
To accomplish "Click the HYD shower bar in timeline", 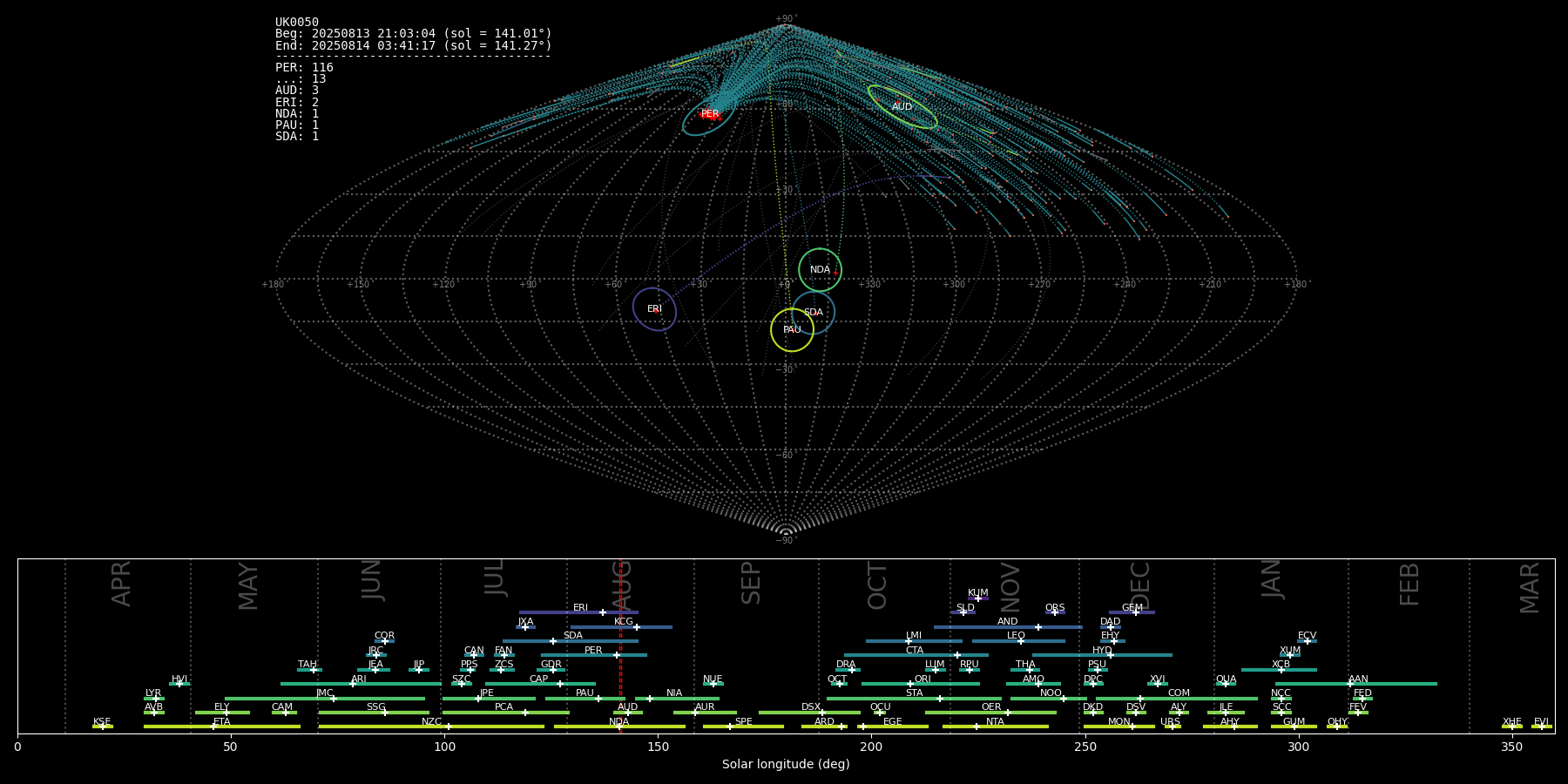I will pyautogui.click(x=1102, y=655).
